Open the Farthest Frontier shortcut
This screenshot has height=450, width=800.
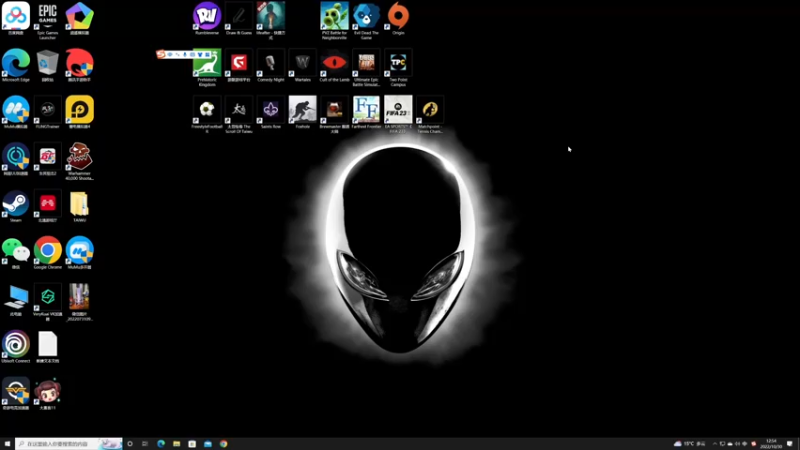(366, 112)
